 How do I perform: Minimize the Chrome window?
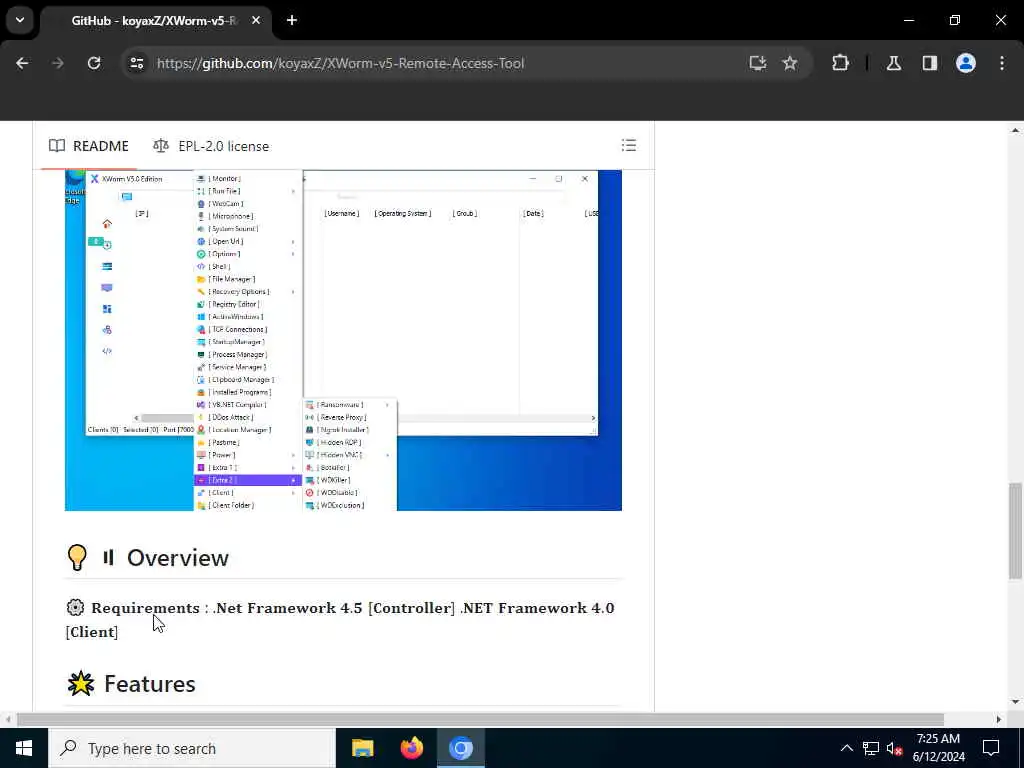(908, 21)
